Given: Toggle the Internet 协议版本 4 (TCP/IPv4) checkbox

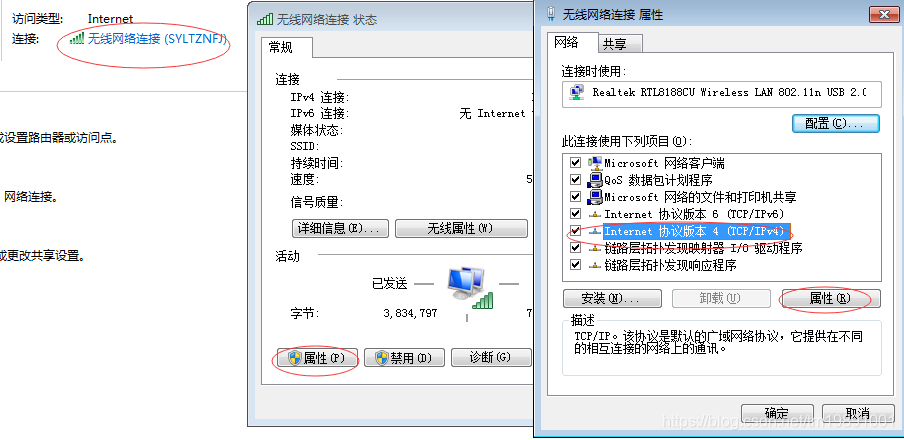Looking at the screenshot, I should pos(575,231).
